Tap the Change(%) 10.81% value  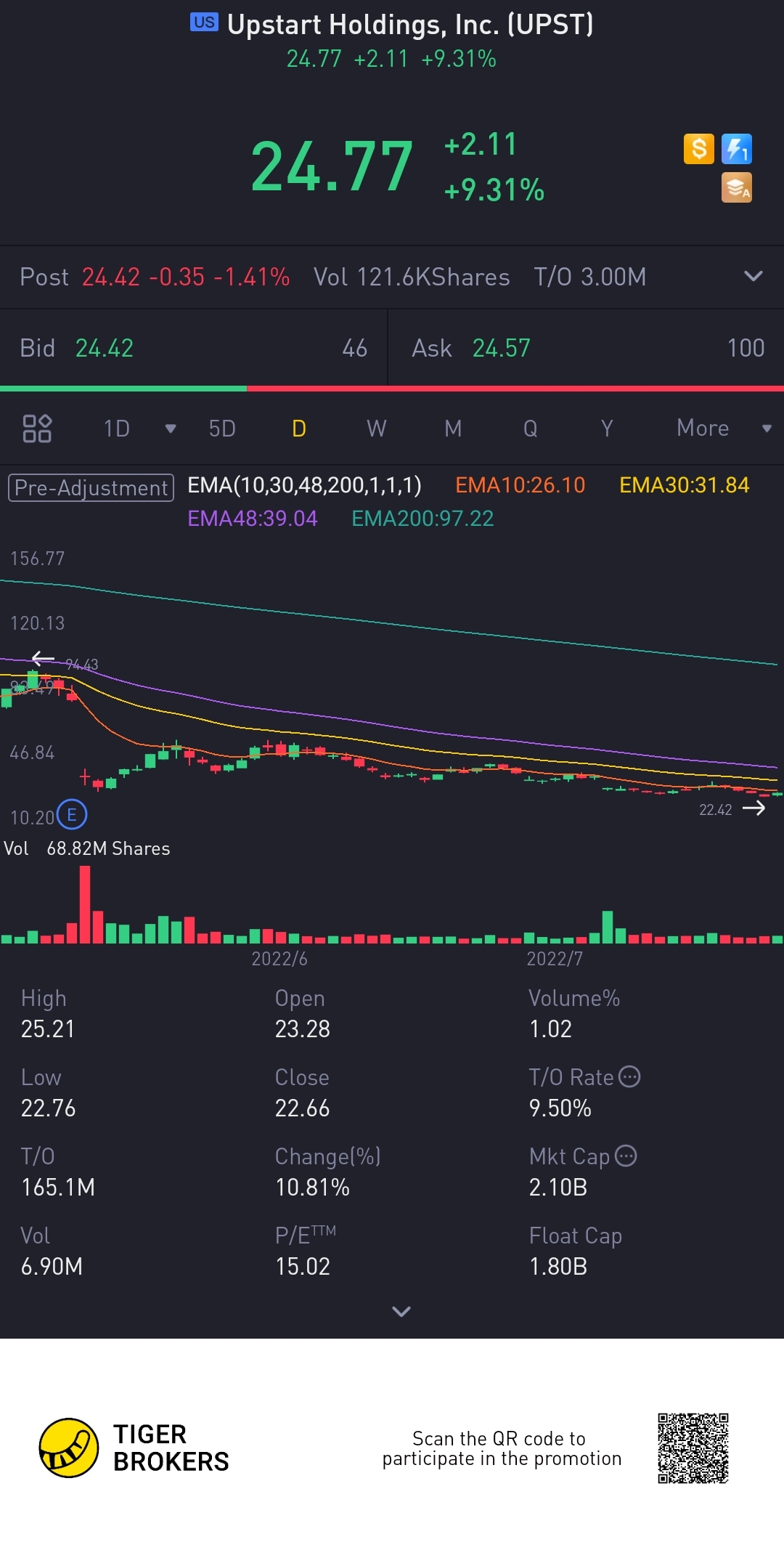coord(313,1187)
